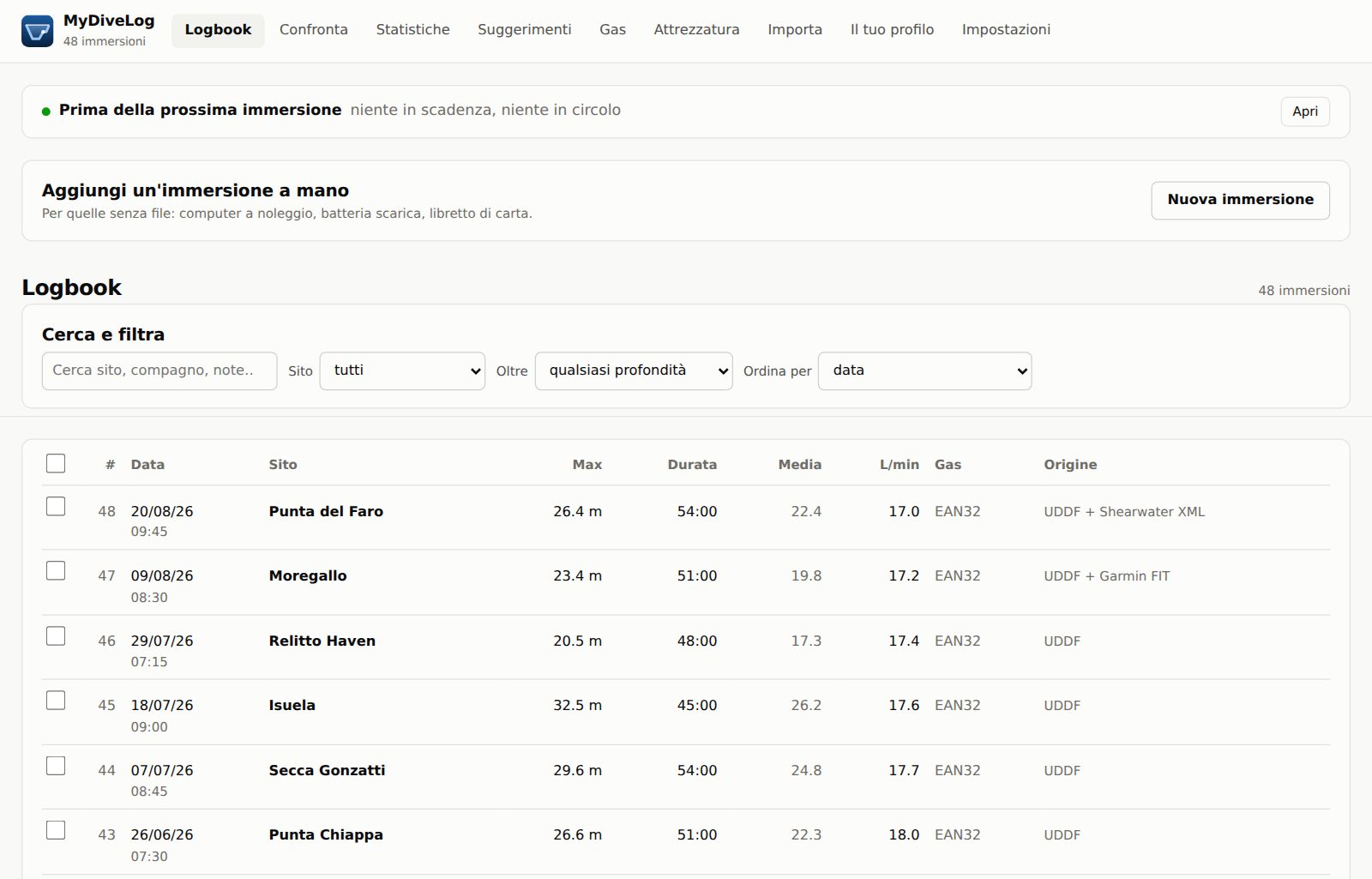1372x879 pixels.
Task: Click the 20/08/26 date cell
Action: (162, 511)
